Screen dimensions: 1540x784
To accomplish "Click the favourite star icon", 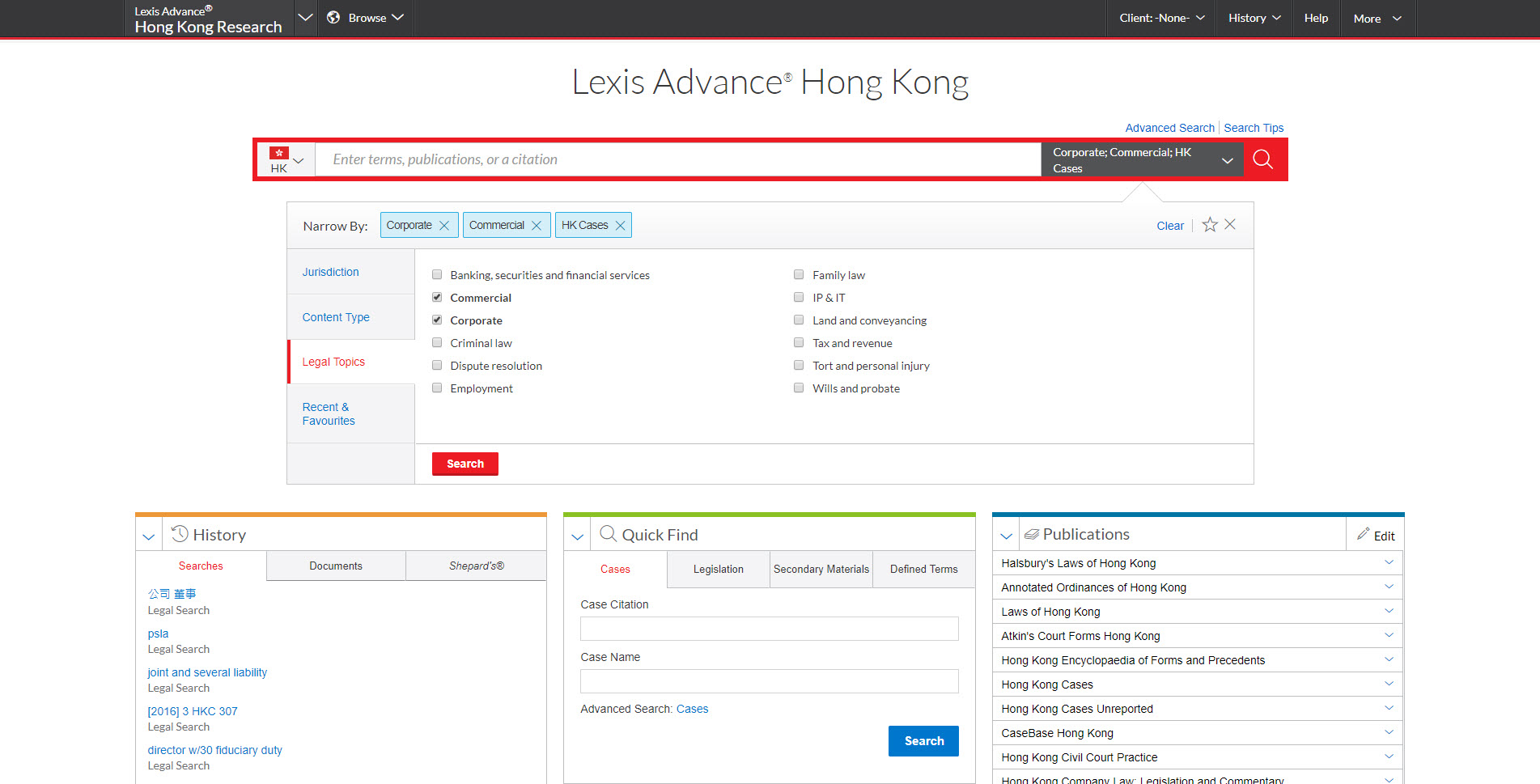I will 1210,225.
